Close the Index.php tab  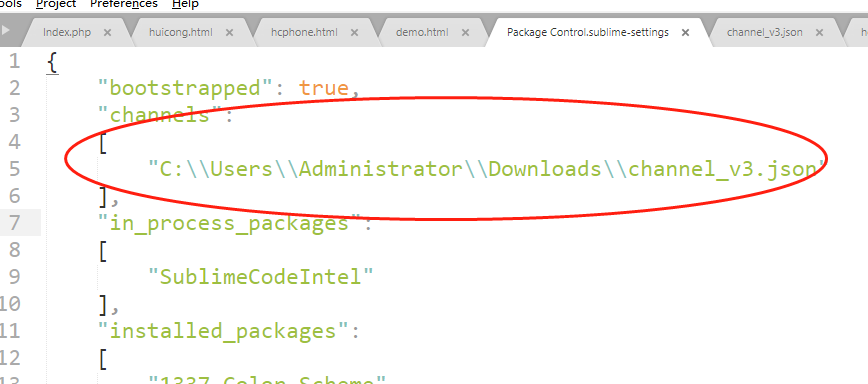click(107, 33)
